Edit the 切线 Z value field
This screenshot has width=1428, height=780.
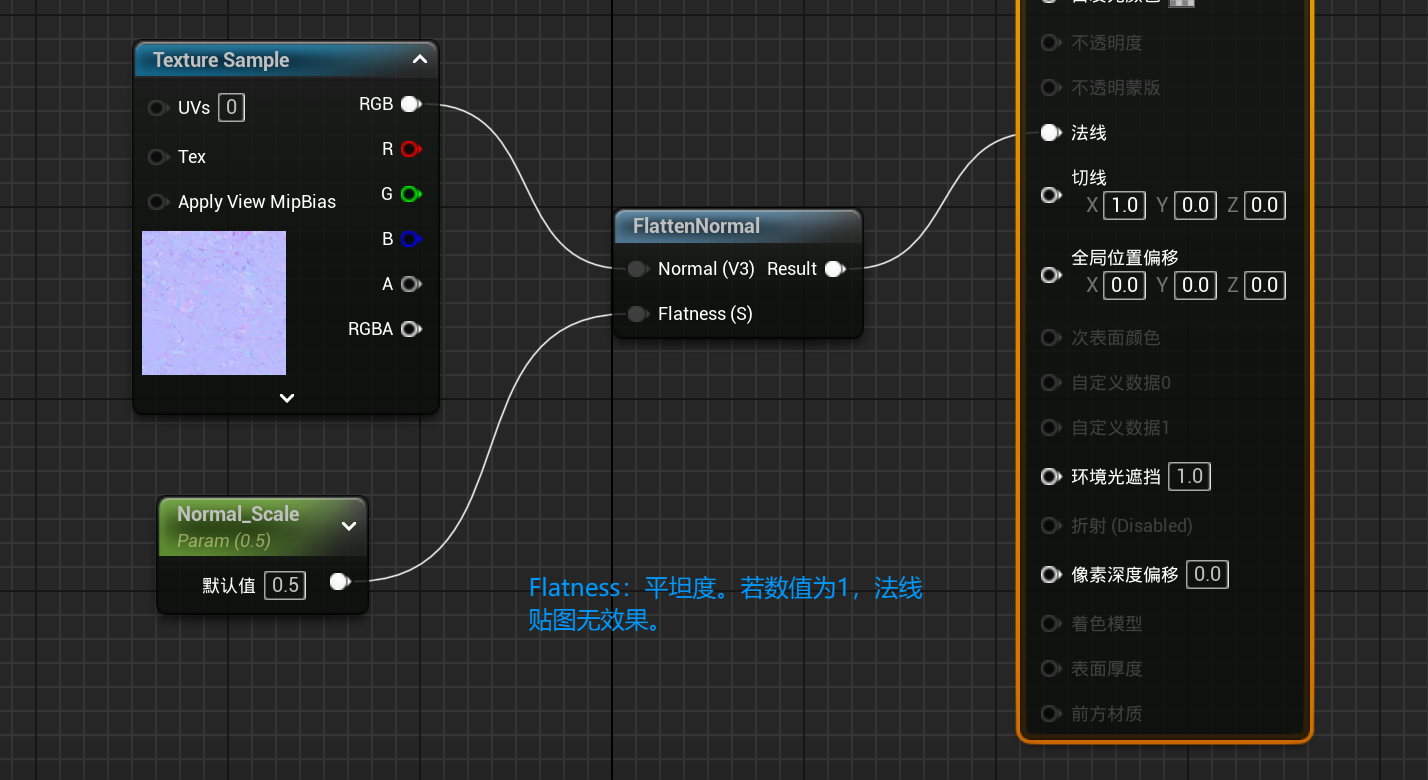[1264, 205]
